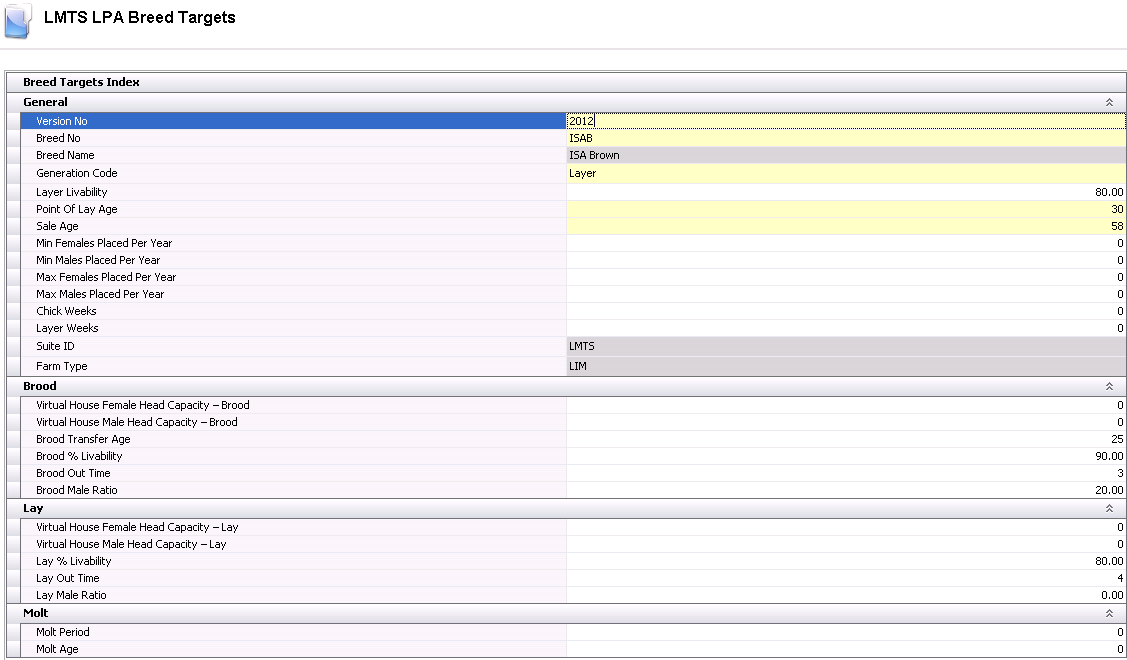This screenshot has width=1127, height=660.
Task: Click the Generation Code value field
Action: [x=845, y=173]
